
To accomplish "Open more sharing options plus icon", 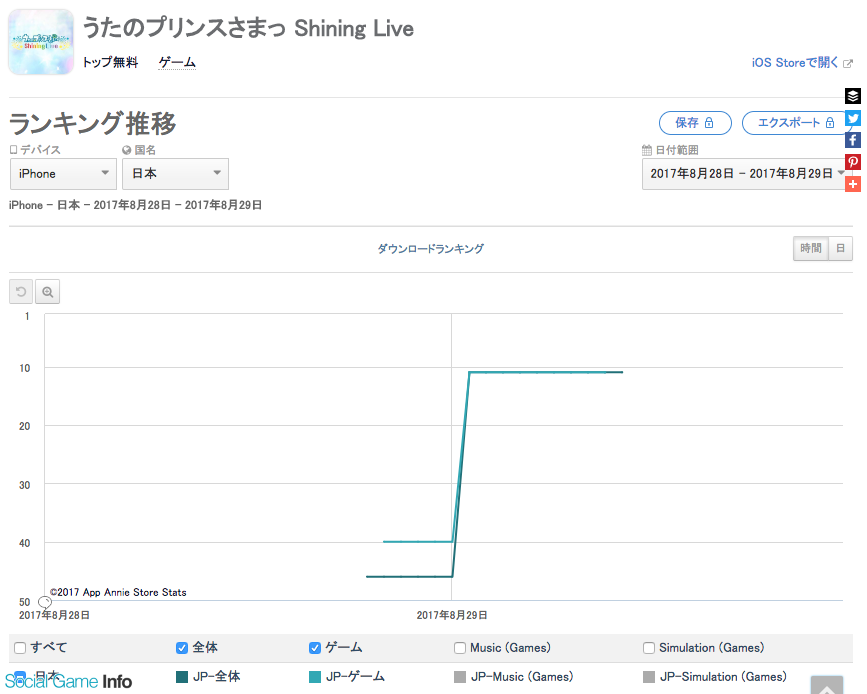I will point(853,184).
